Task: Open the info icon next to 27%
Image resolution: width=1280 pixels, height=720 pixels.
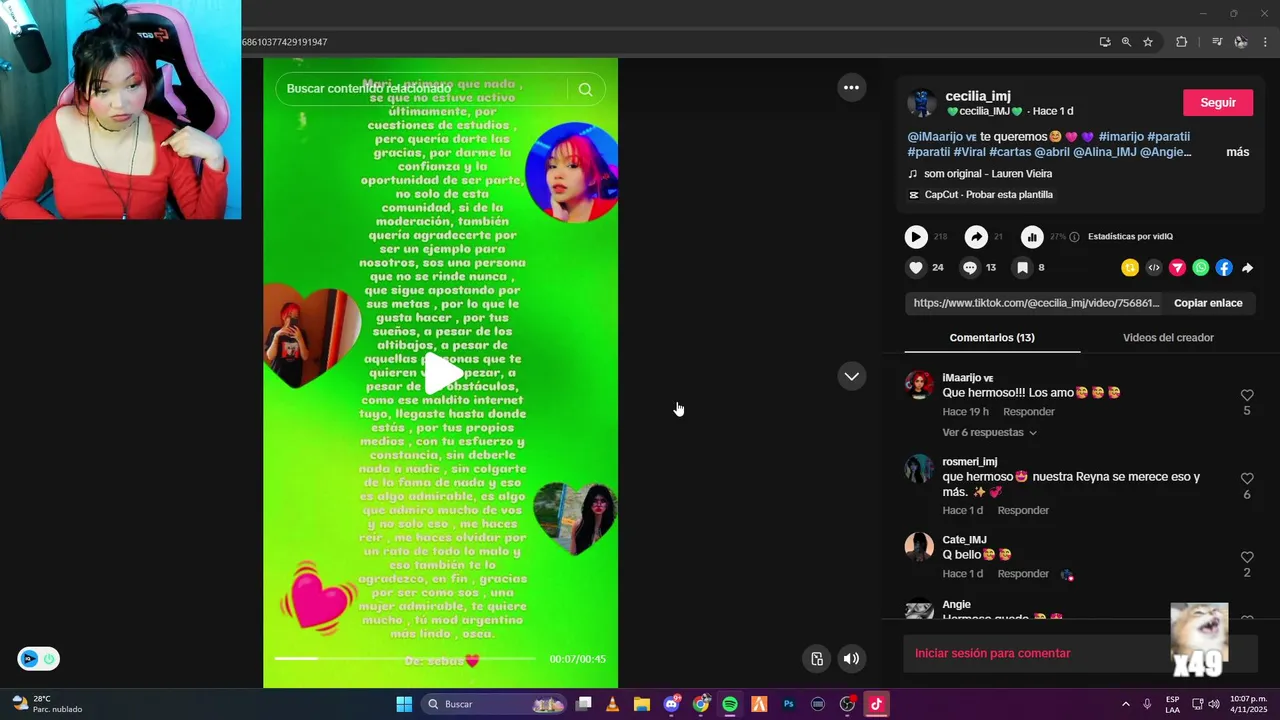Action: pos(1074,237)
